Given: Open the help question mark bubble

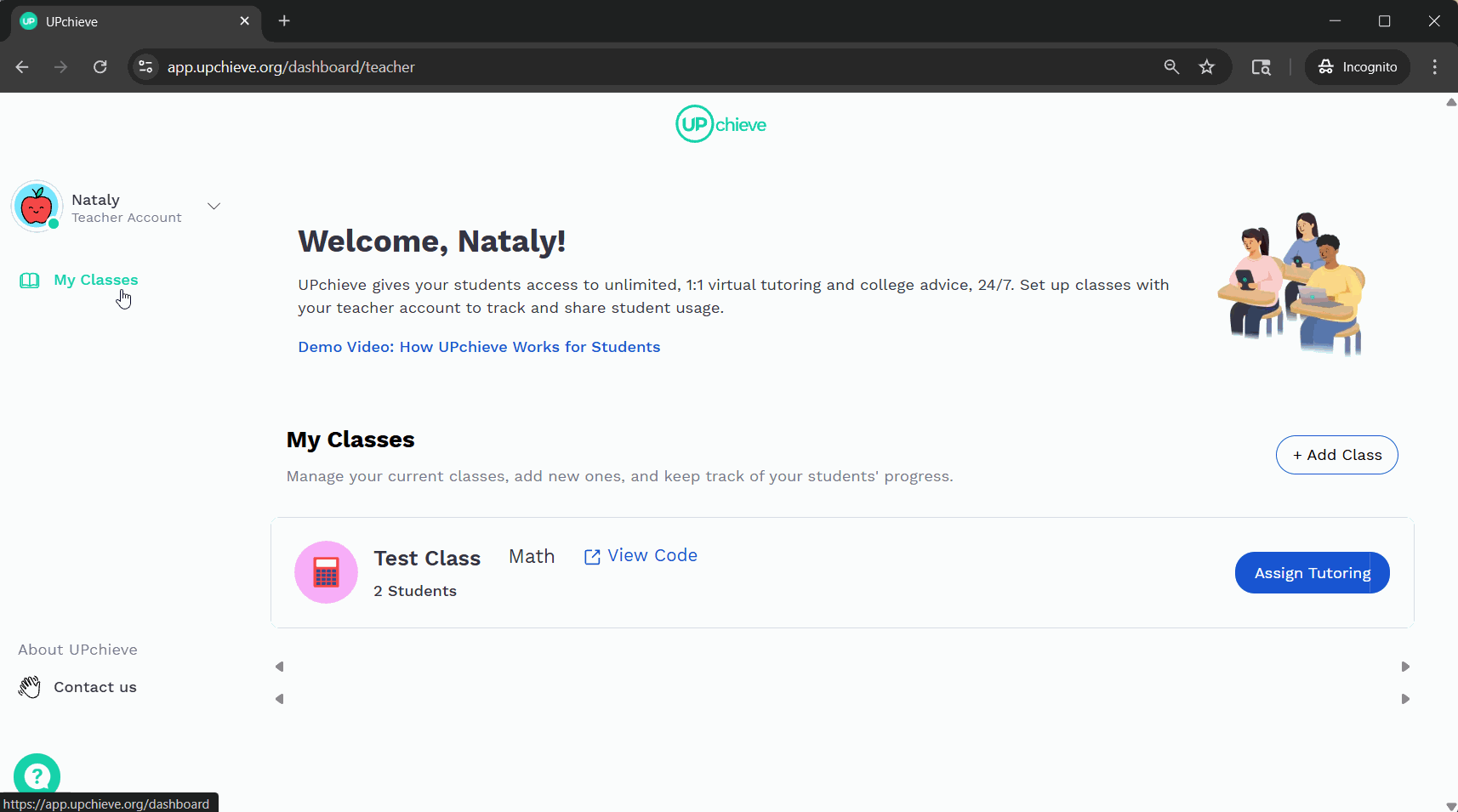Looking at the screenshot, I should click(37, 776).
